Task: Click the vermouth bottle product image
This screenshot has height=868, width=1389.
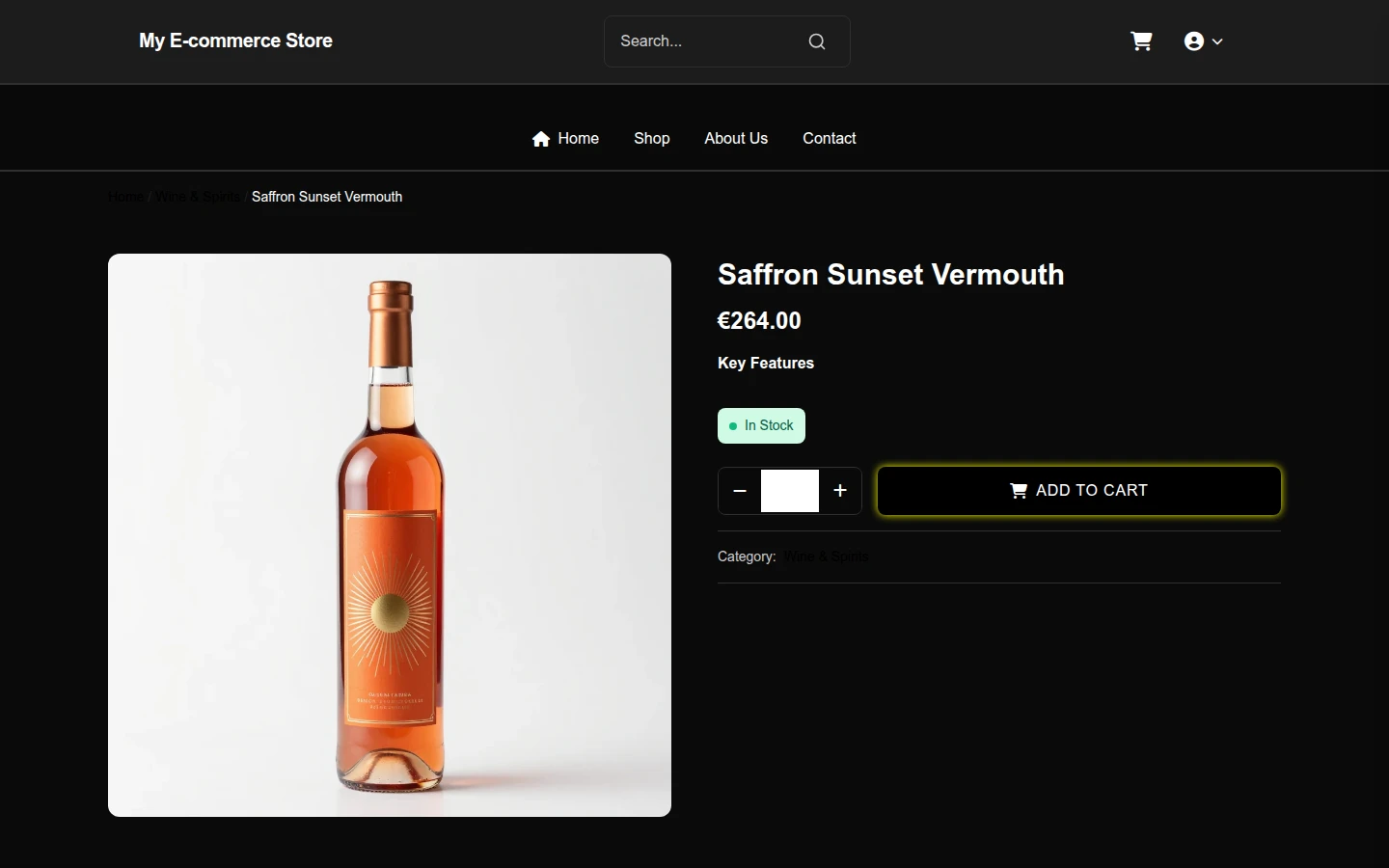Action: point(390,535)
